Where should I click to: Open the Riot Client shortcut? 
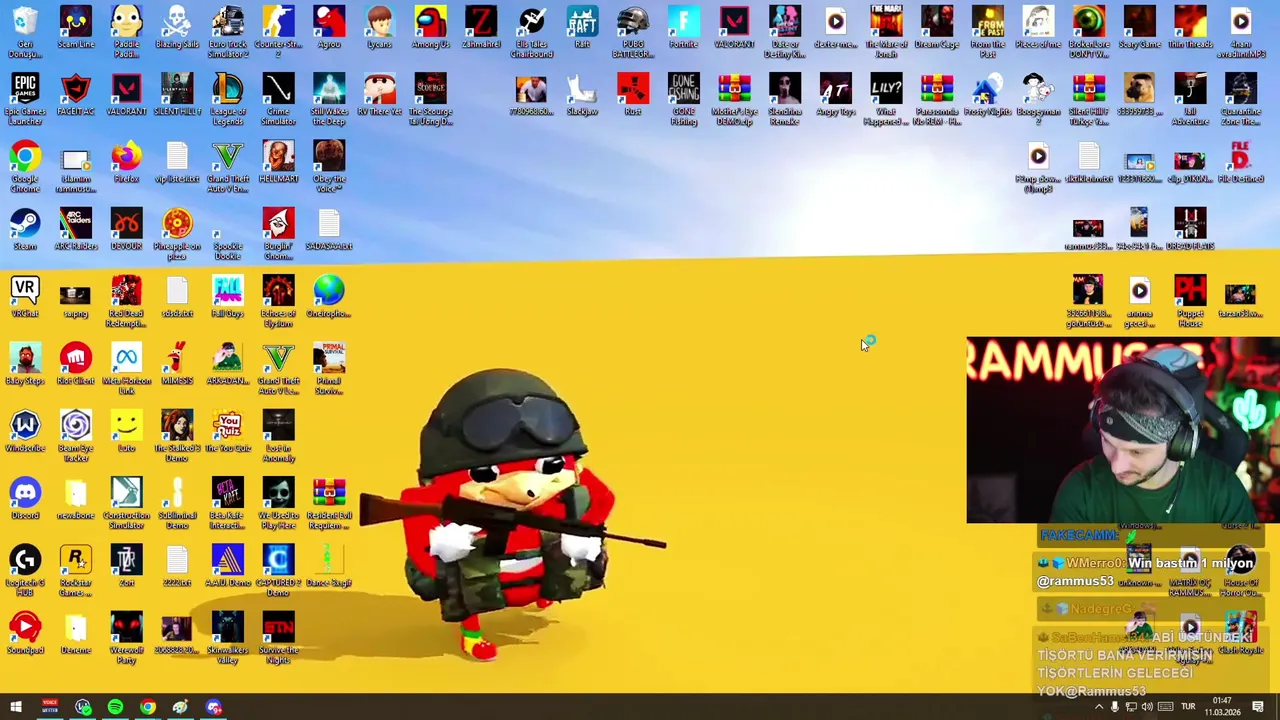[76, 363]
